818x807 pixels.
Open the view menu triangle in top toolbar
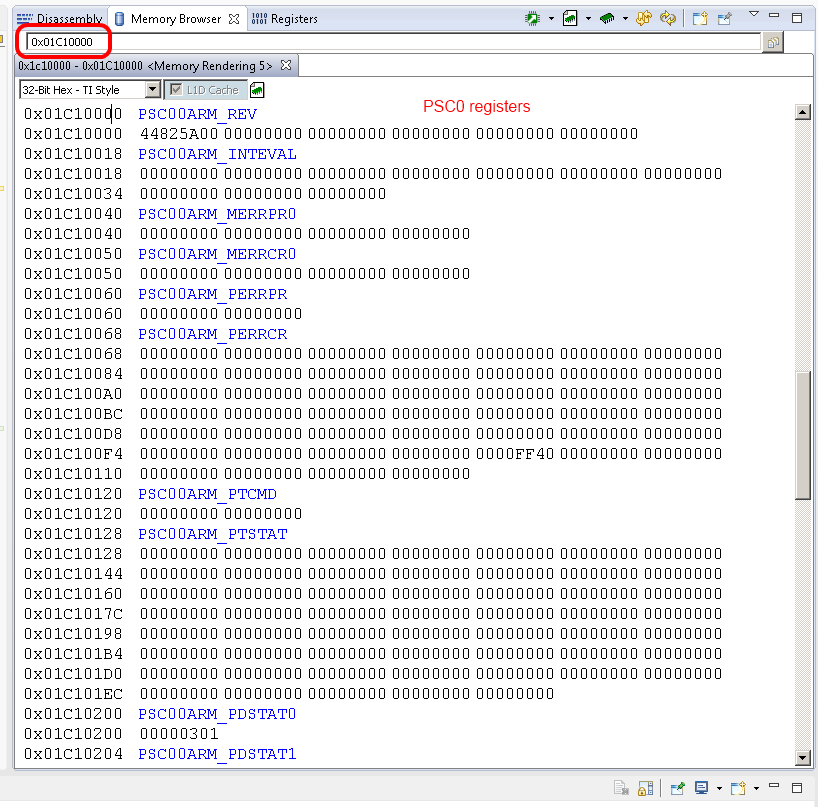(x=754, y=14)
